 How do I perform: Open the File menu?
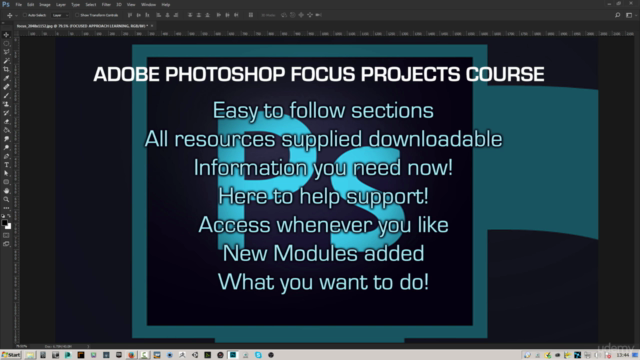pyautogui.click(x=18, y=4)
